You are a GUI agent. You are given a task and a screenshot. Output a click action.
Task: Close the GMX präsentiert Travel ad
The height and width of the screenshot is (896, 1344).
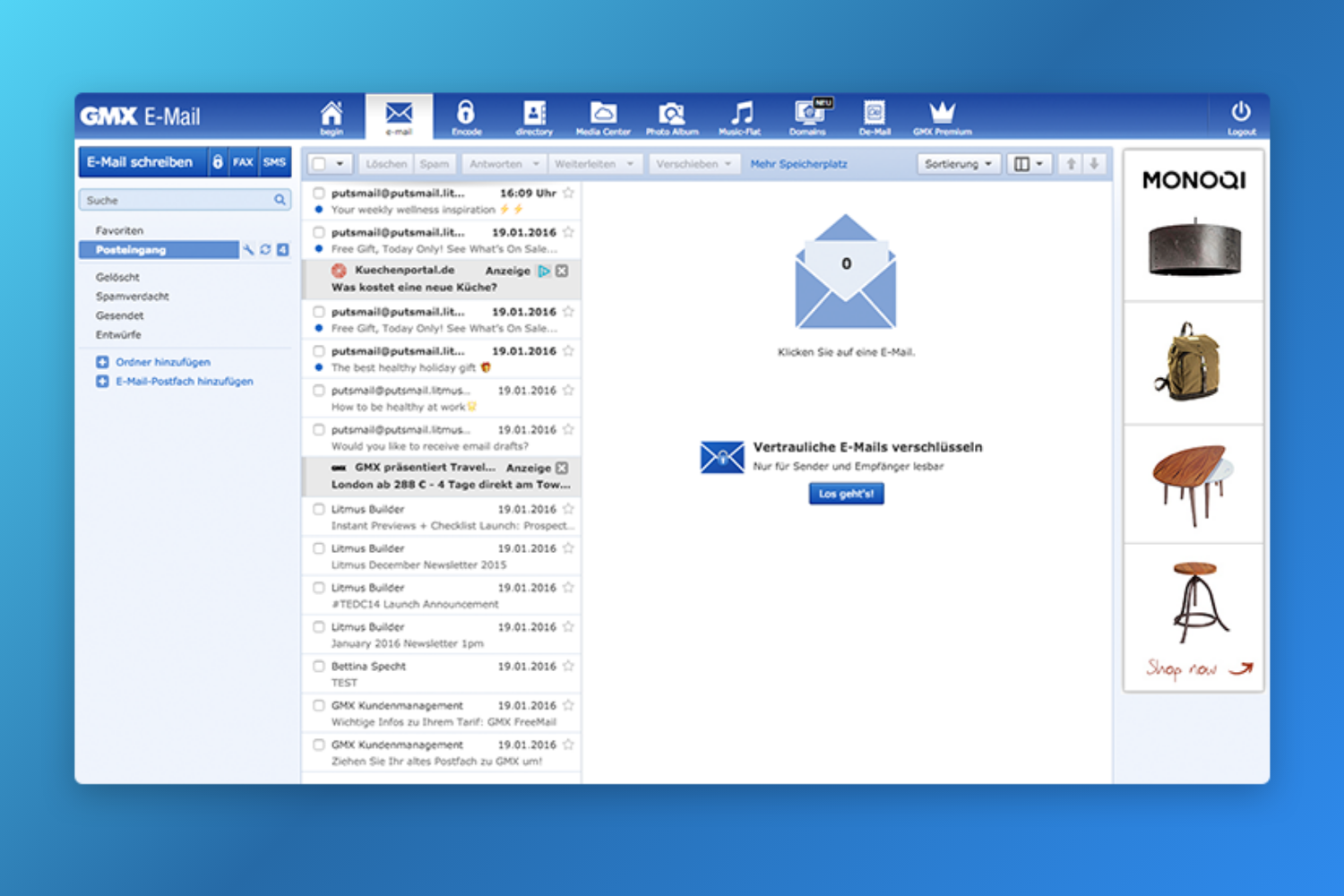pyautogui.click(x=562, y=468)
